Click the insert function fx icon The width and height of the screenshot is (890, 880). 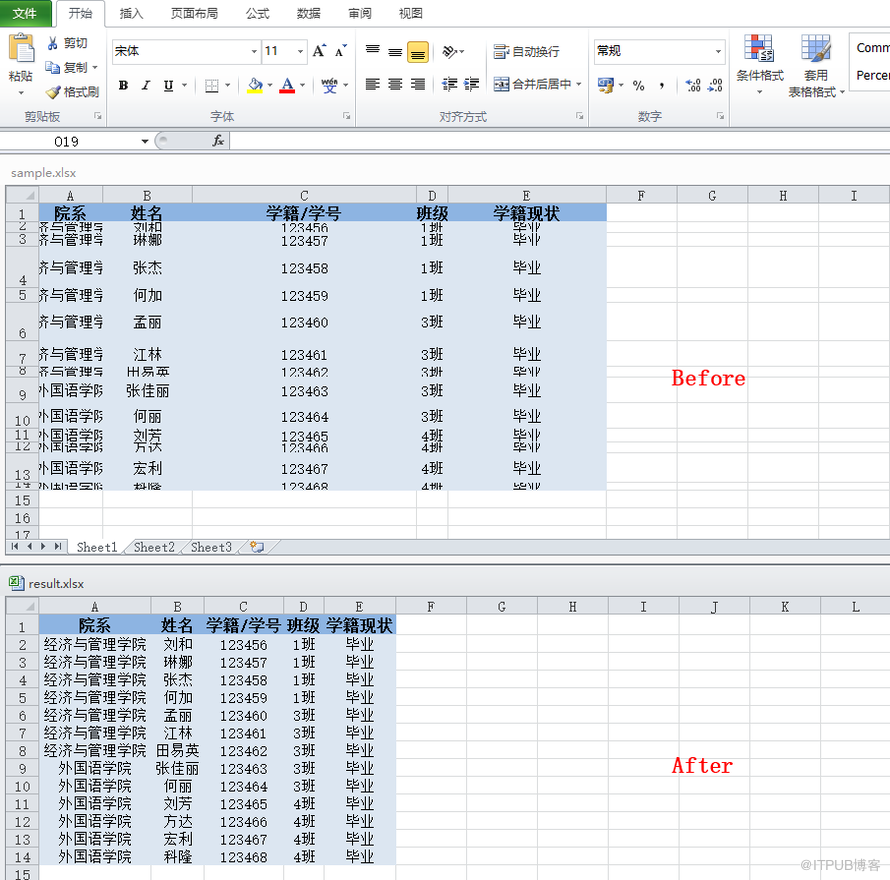point(218,141)
